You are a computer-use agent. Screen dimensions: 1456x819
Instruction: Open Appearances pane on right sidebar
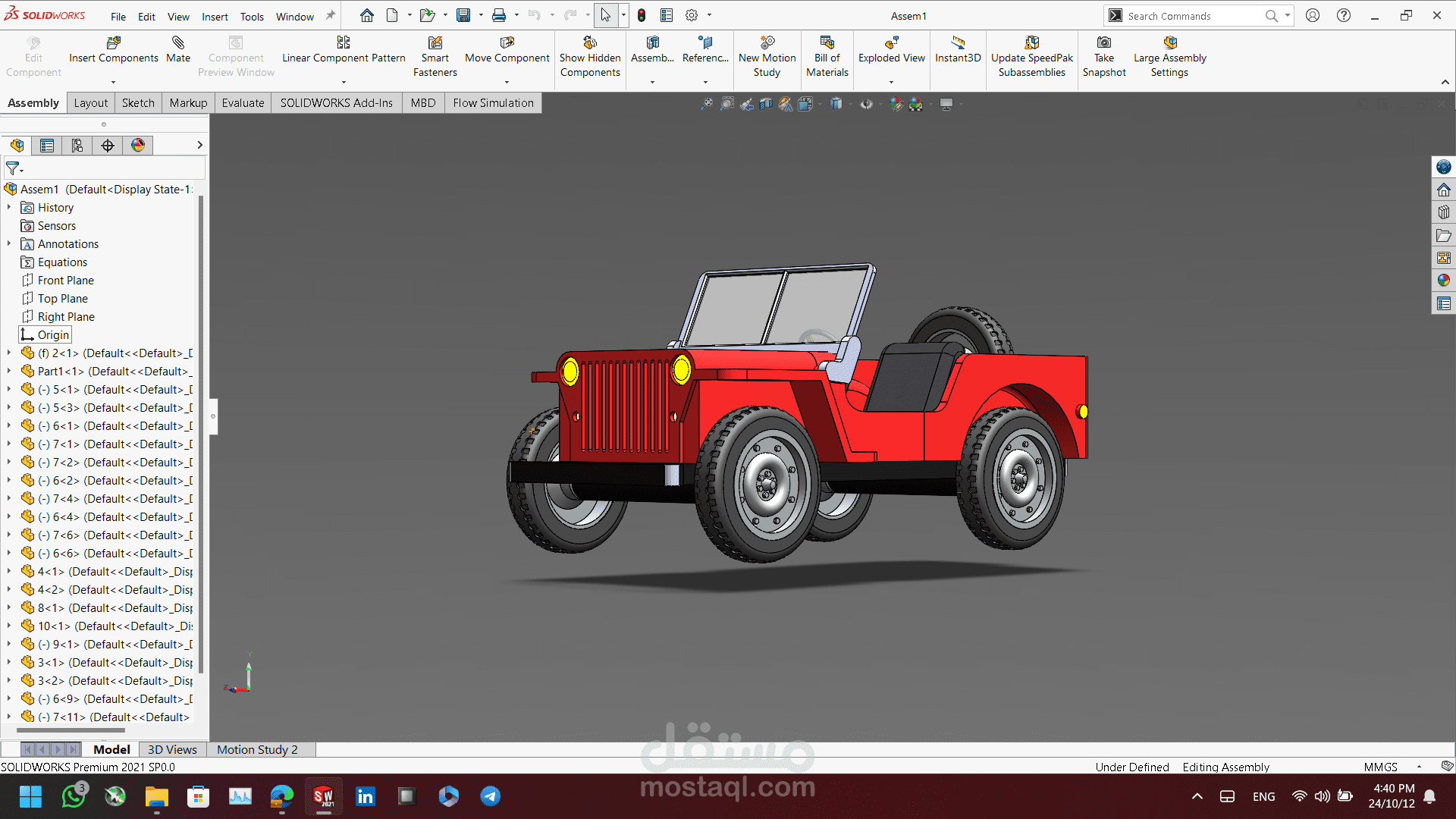point(1444,281)
